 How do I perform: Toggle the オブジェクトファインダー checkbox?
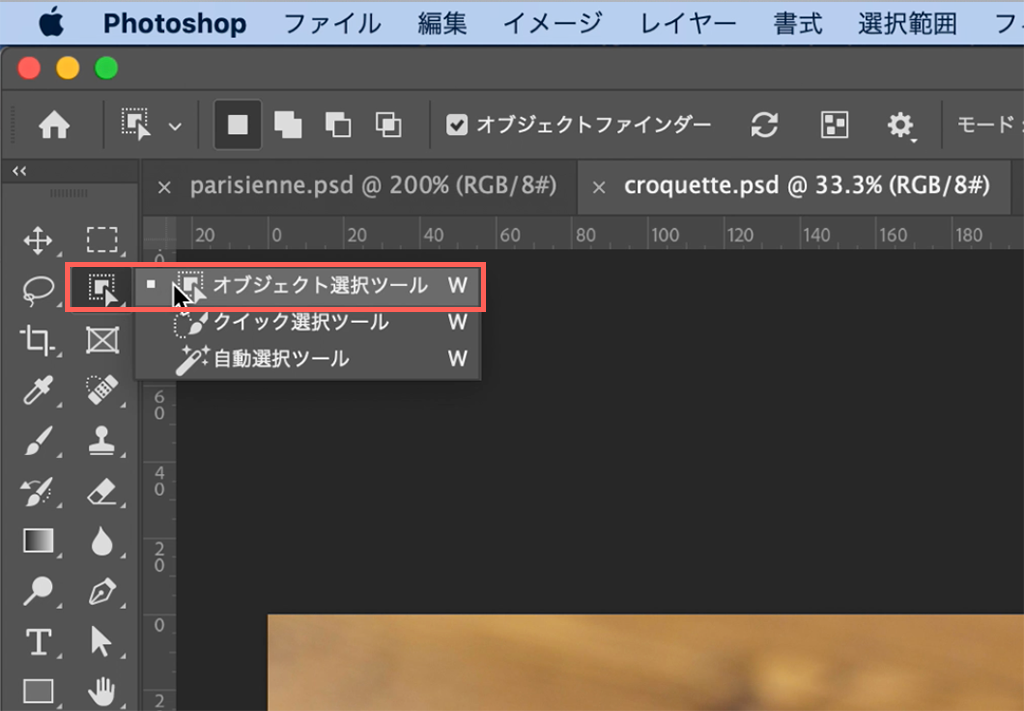456,124
